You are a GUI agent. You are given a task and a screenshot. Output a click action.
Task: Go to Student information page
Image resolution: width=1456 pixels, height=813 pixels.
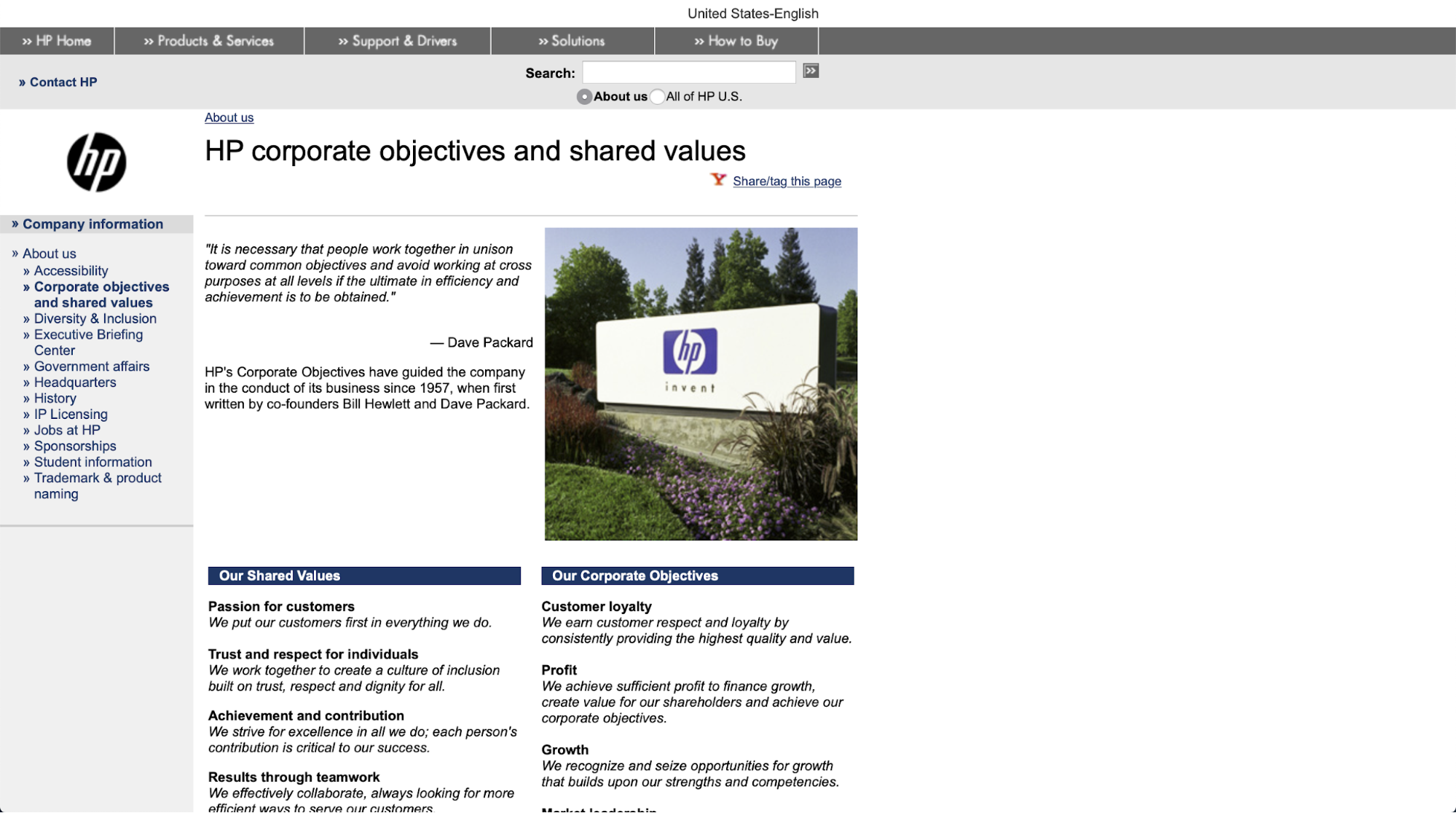pos(93,463)
